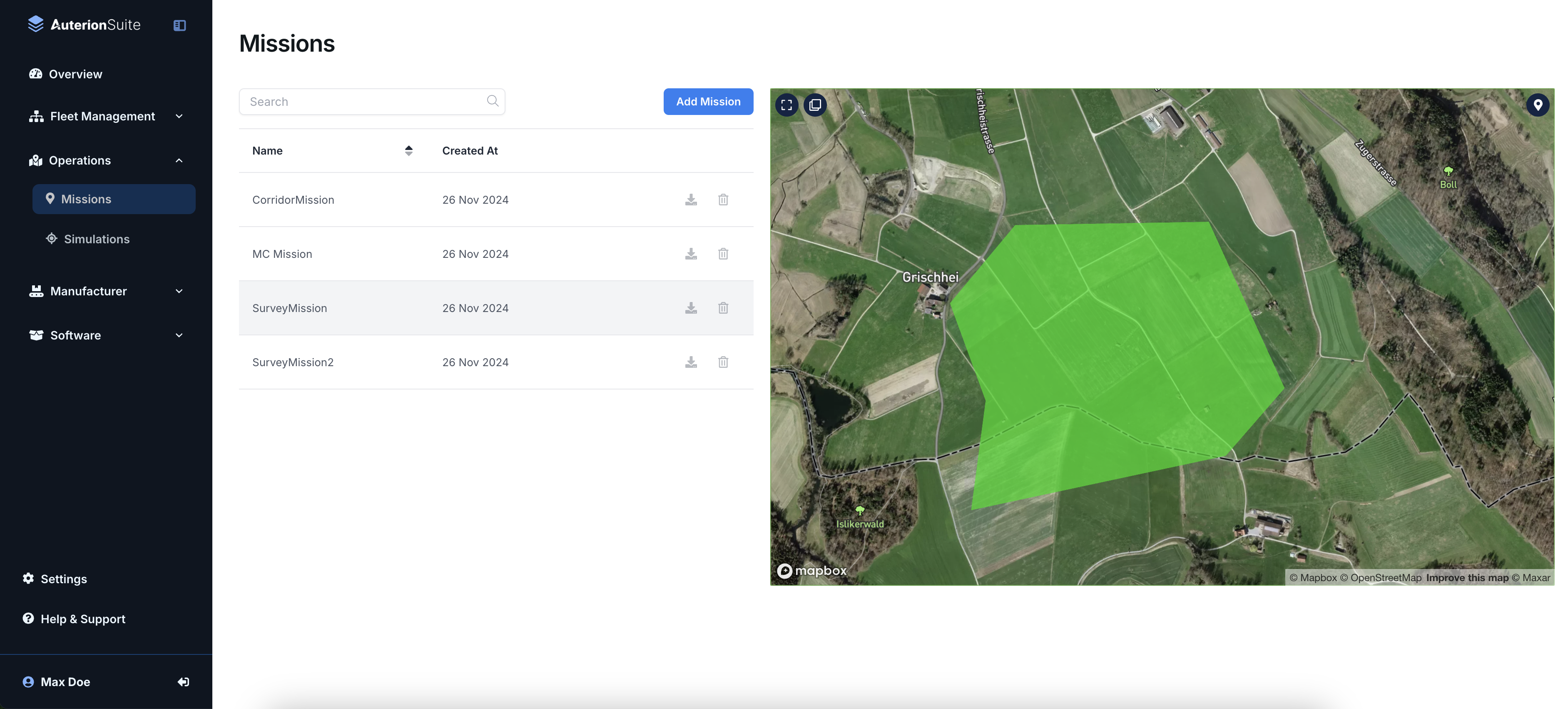Log out using the exit icon
1568x709 pixels.
click(183, 682)
